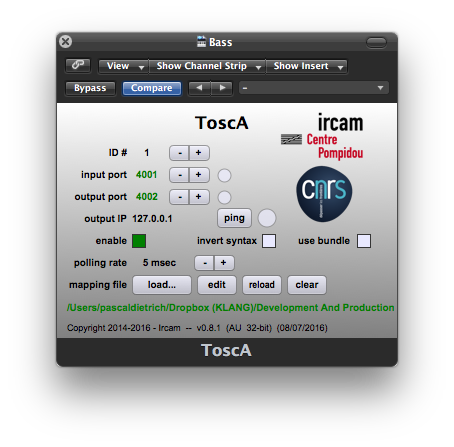Decrease the ID number
Viewport: 454px width, 447px height.
click(180, 153)
